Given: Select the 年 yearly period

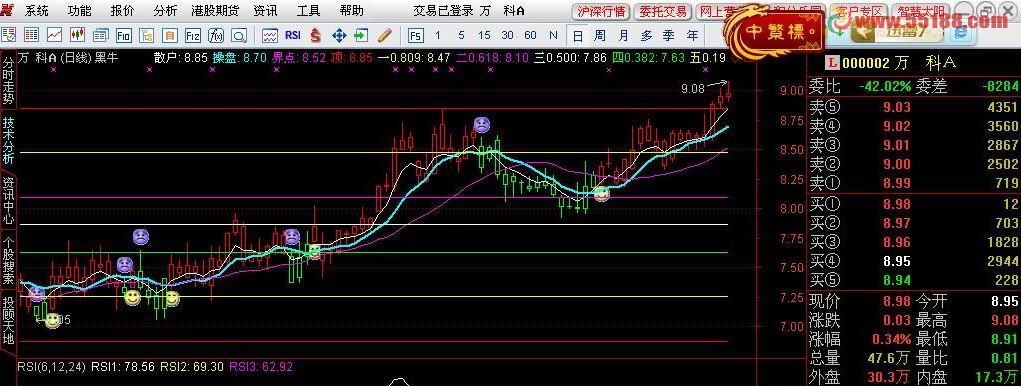Looking at the screenshot, I should point(692,35).
